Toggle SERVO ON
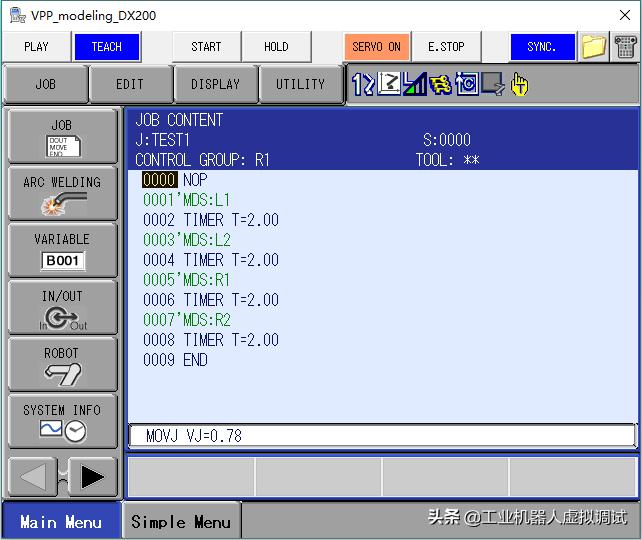This screenshot has height=540, width=642. [x=377, y=47]
